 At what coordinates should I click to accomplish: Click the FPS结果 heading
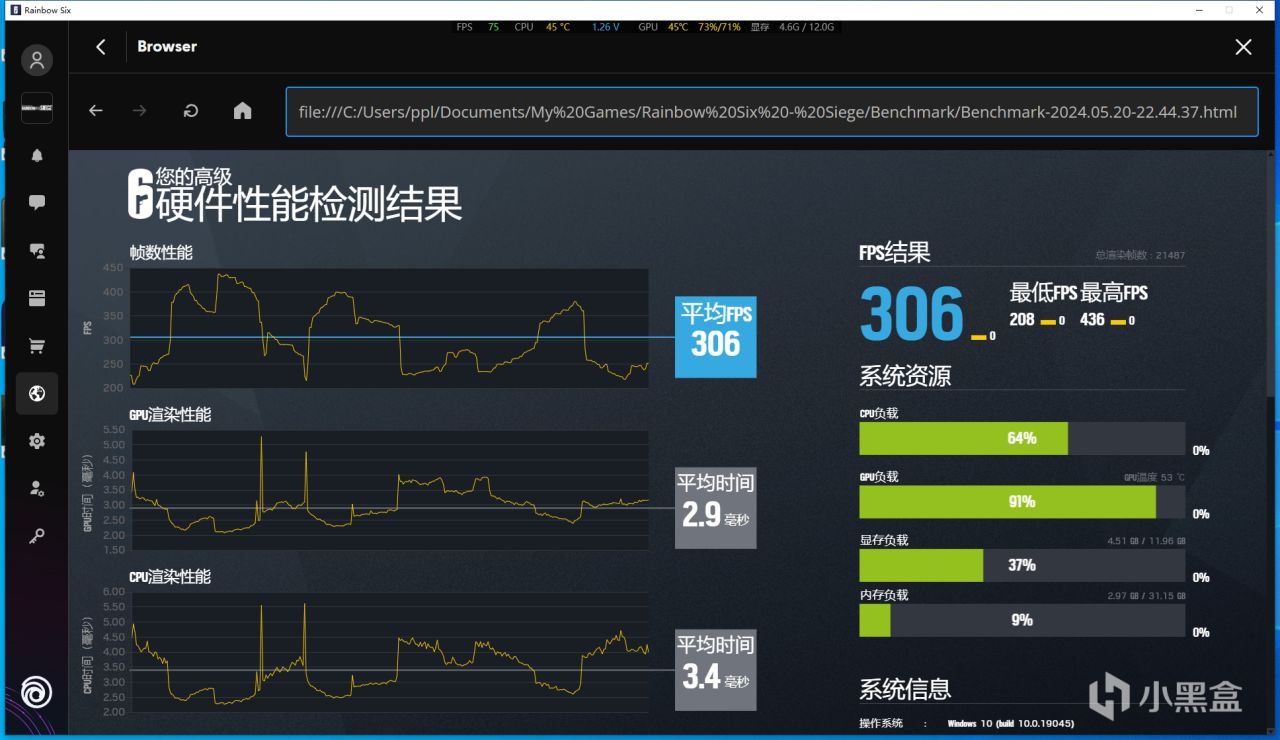(x=895, y=252)
